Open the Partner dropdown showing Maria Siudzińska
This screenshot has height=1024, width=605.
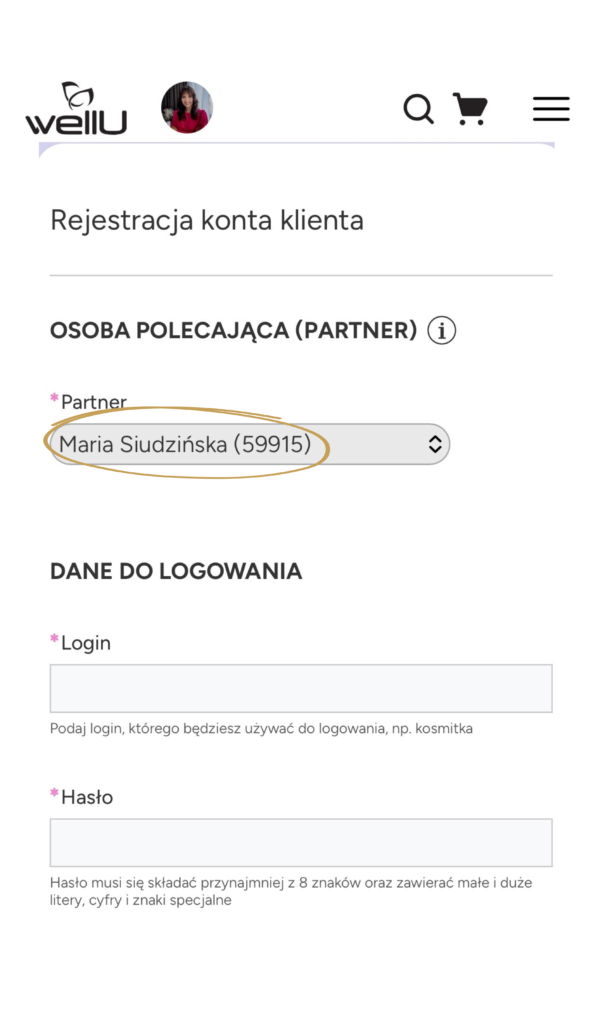coord(240,444)
